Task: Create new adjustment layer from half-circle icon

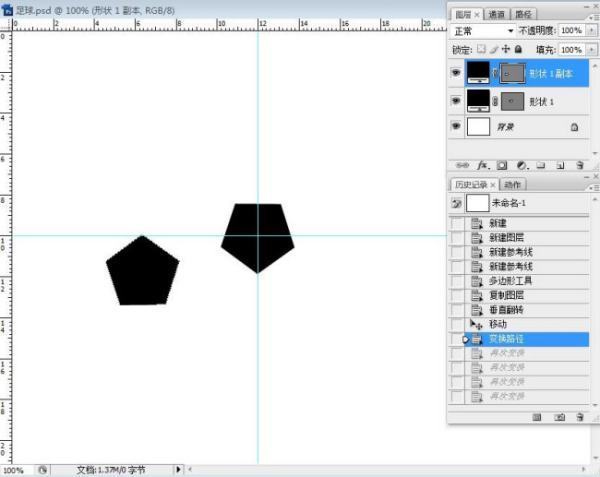Action: (x=521, y=165)
